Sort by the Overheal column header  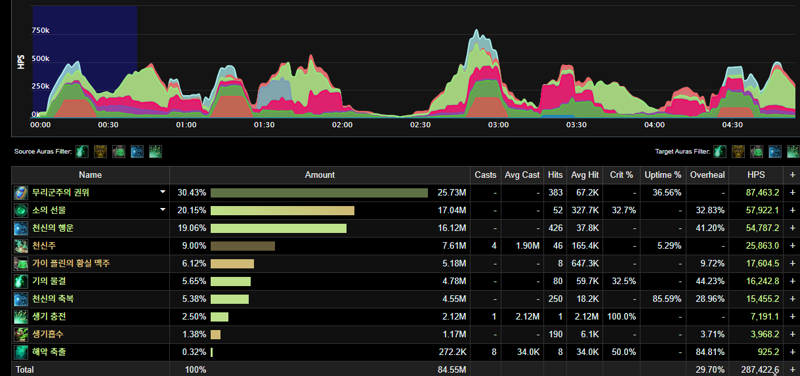tap(707, 175)
